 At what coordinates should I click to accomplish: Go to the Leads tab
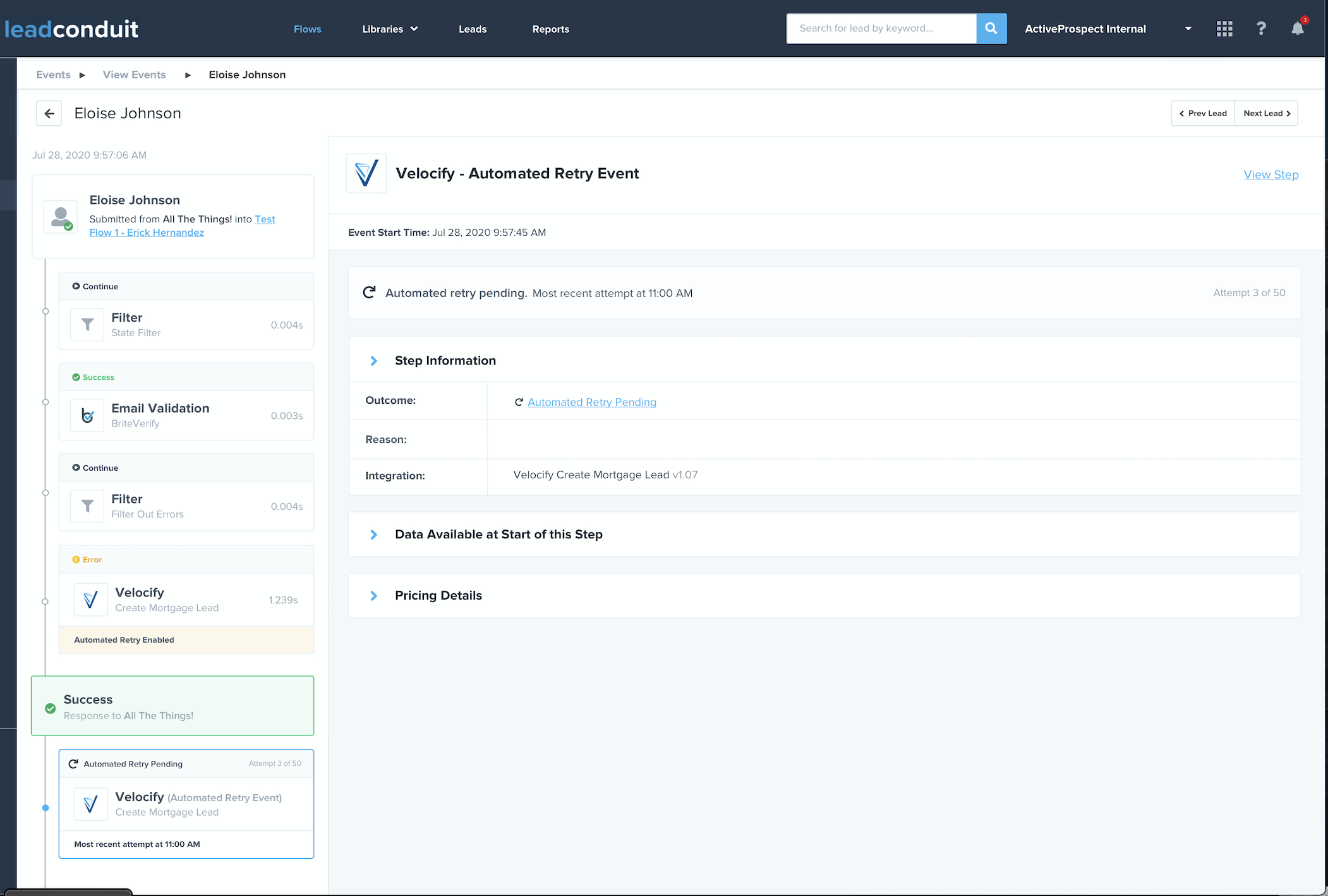(x=472, y=29)
